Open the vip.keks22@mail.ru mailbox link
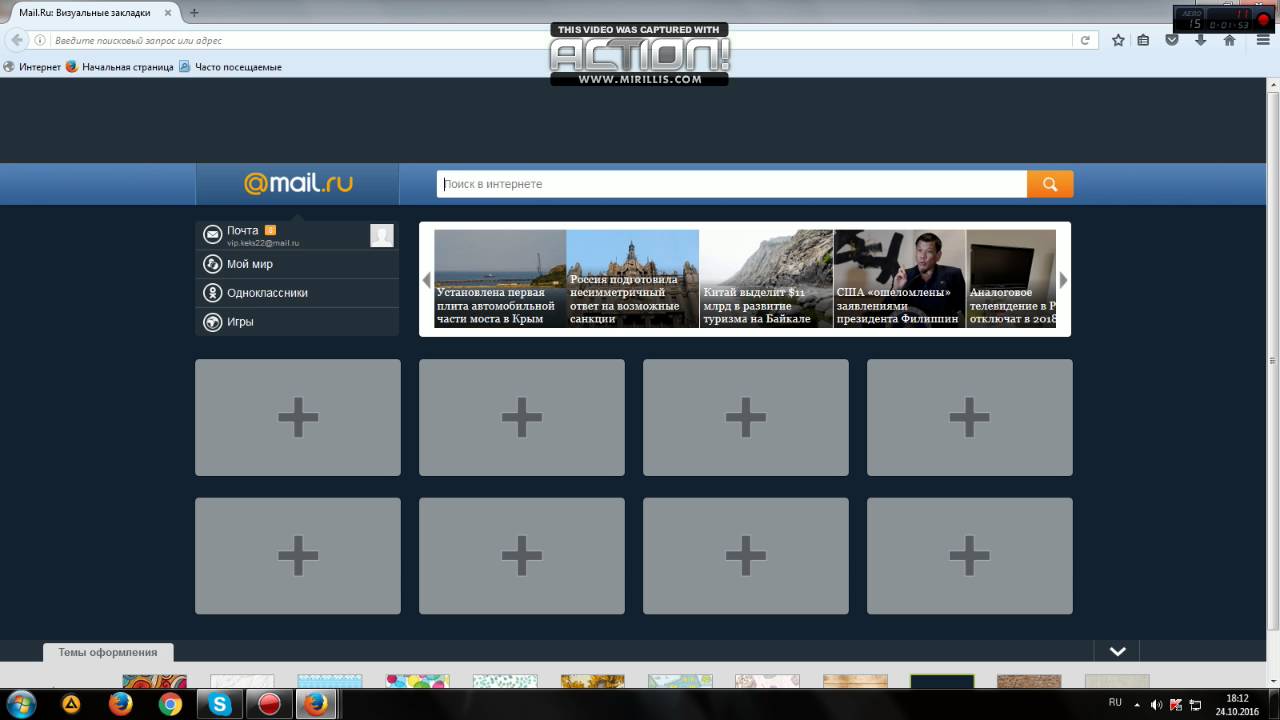This screenshot has width=1280, height=720. click(x=263, y=243)
